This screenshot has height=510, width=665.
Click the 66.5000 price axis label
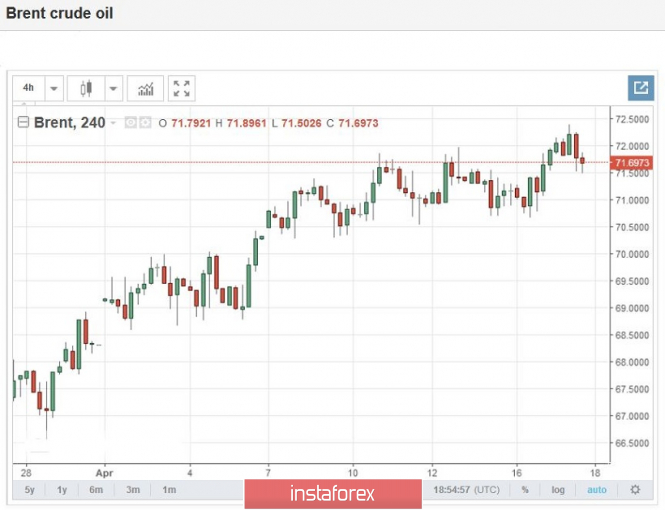click(632, 443)
